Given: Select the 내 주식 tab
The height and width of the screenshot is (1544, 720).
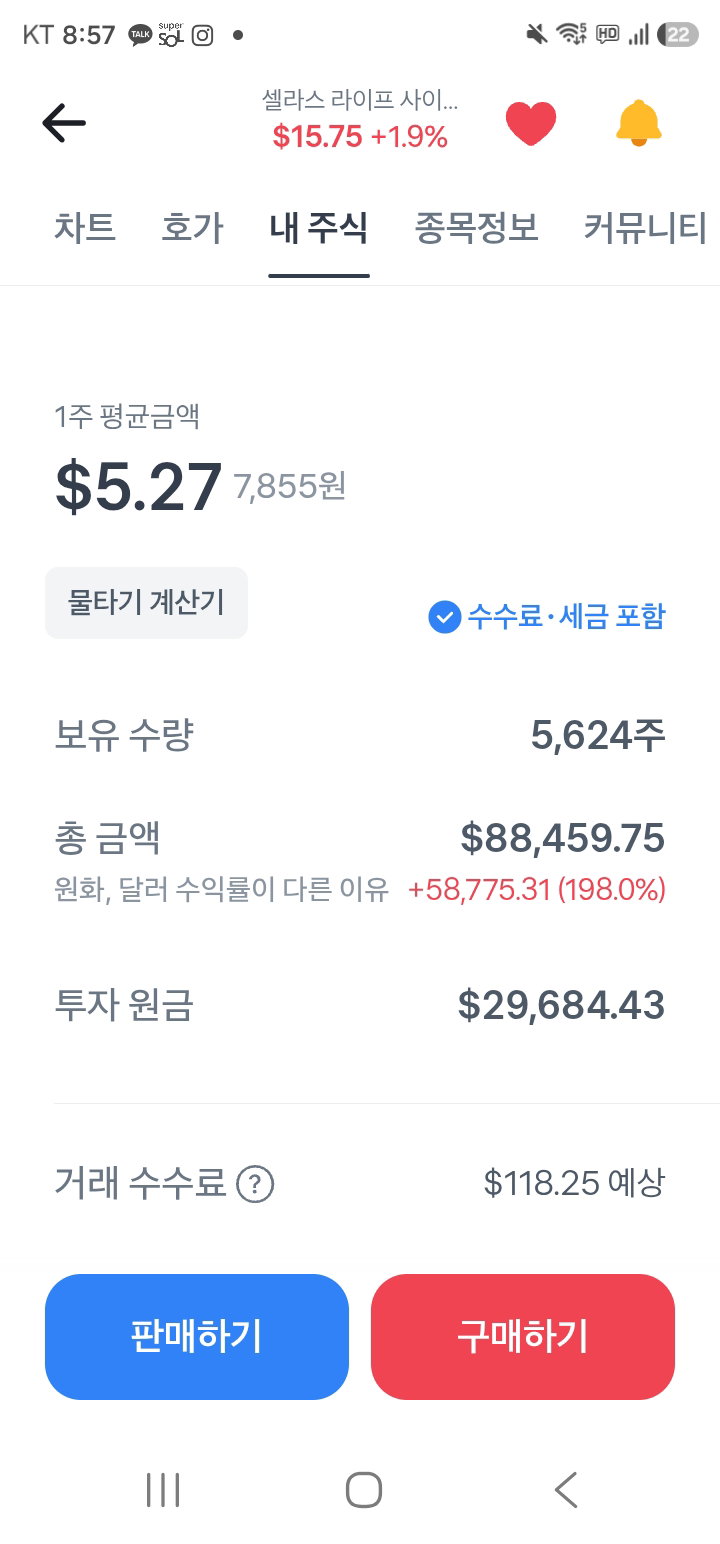Looking at the screenshot, I should coord(319,228).
